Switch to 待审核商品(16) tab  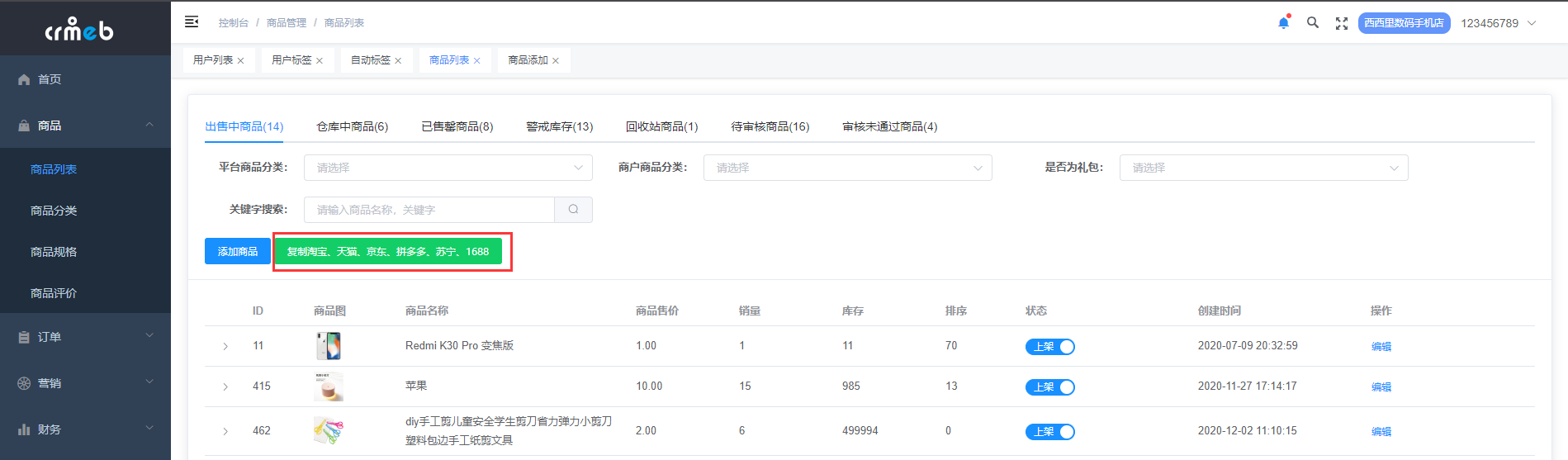(x=770, y=126)
